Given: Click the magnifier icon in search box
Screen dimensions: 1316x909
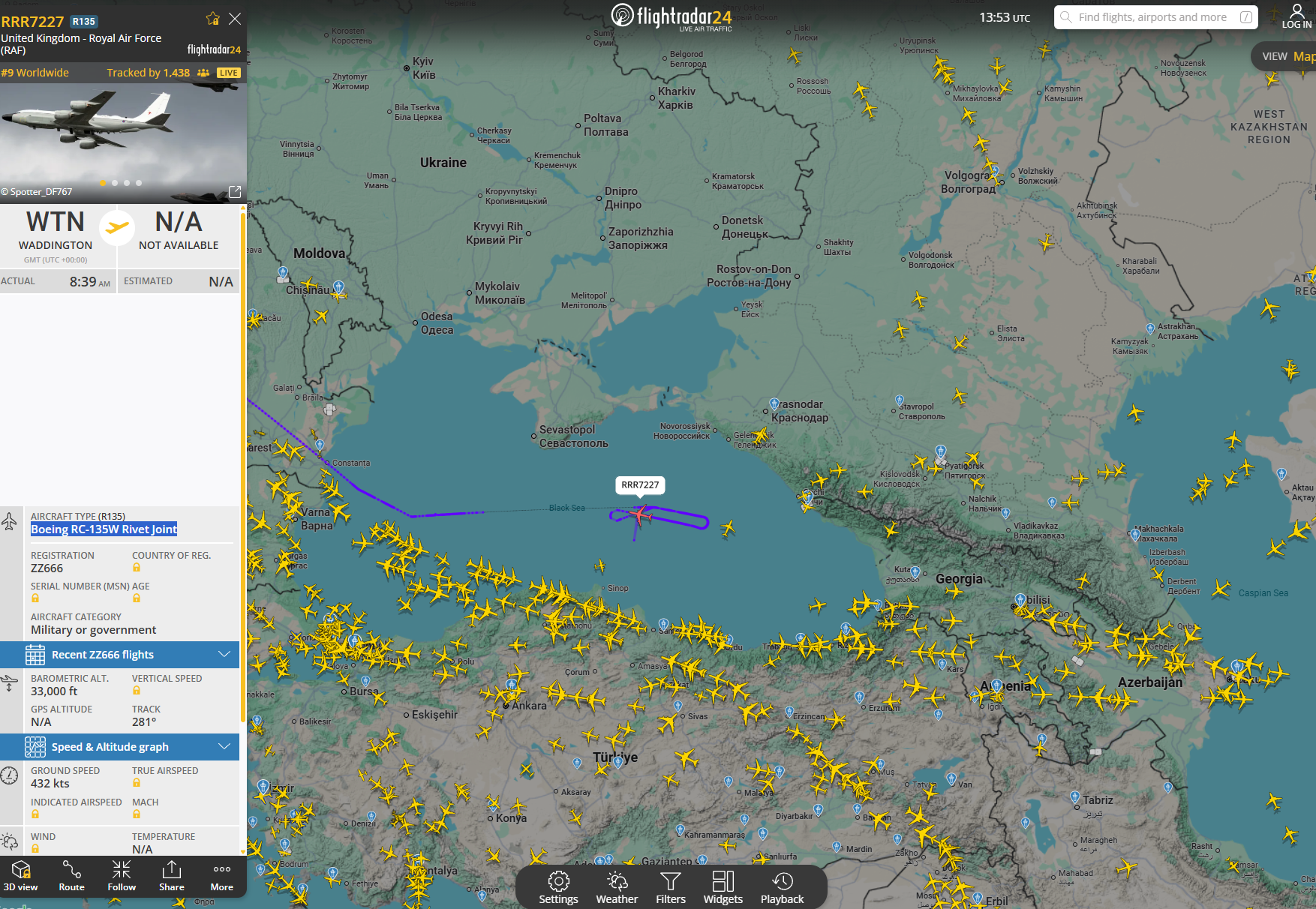Looking at the screenshot, I should coord(1065,17).
